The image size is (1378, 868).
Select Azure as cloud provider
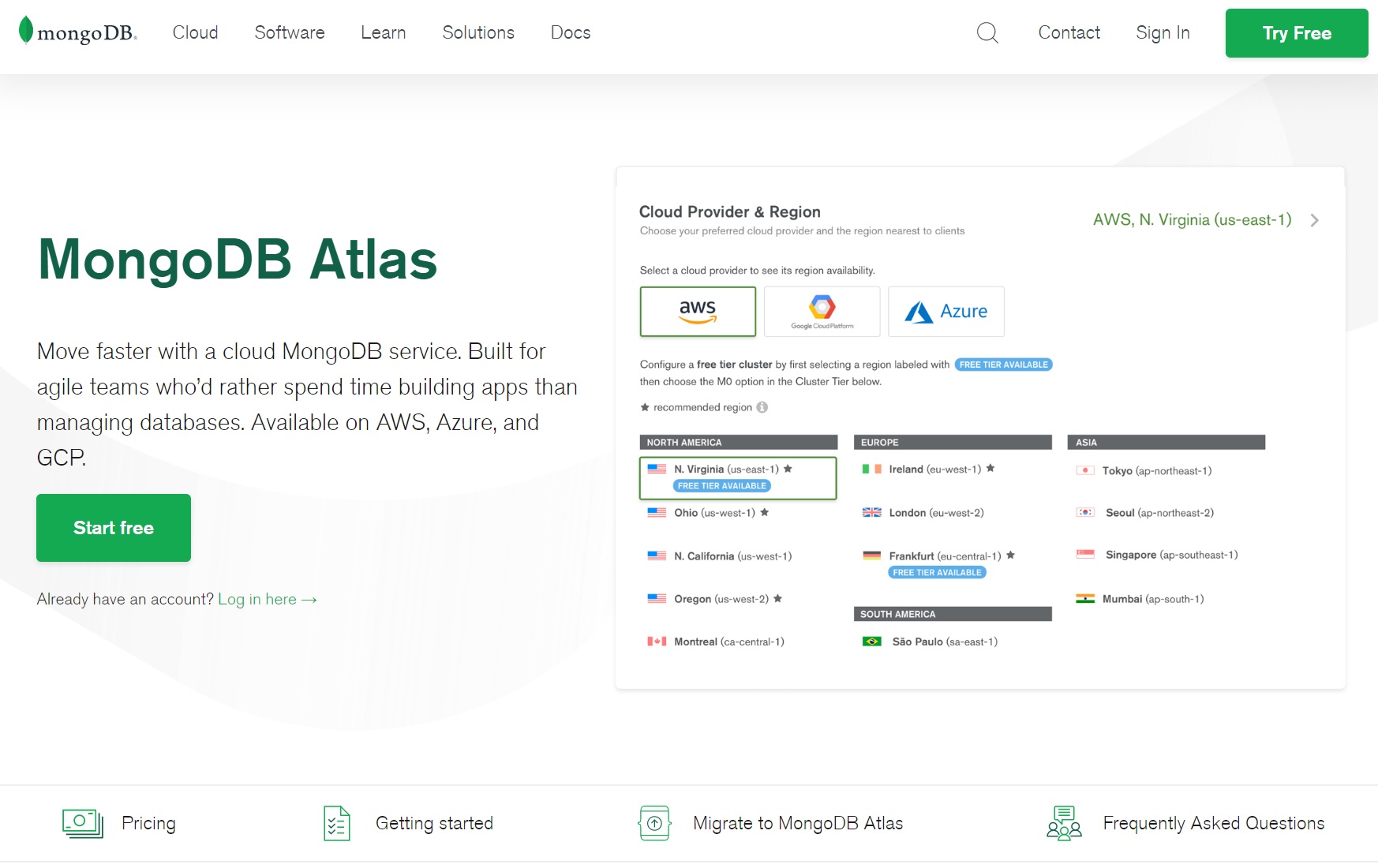point(946,312)
